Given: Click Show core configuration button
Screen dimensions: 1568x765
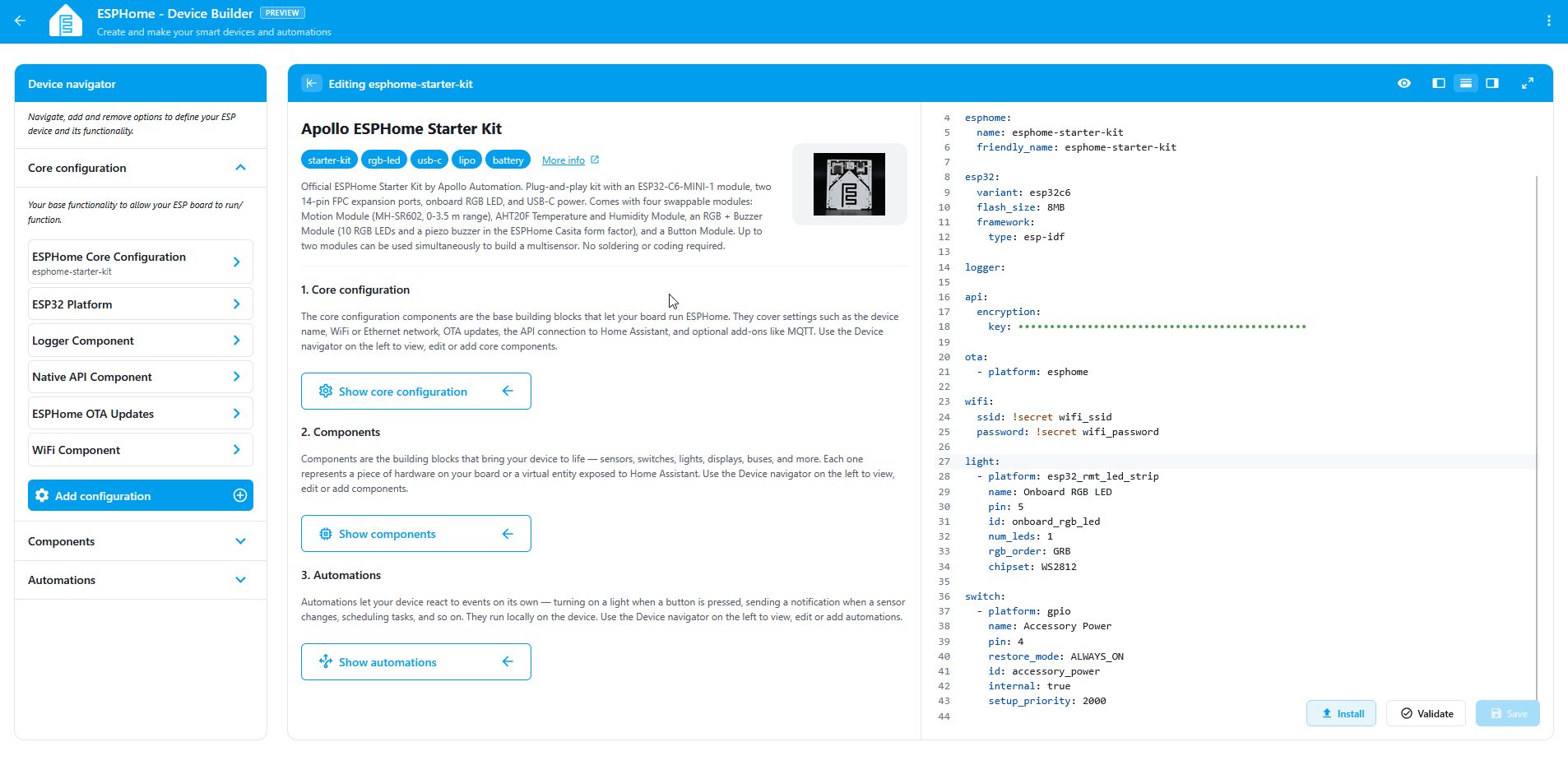Looking at the screenshot, I should [416, 392].
